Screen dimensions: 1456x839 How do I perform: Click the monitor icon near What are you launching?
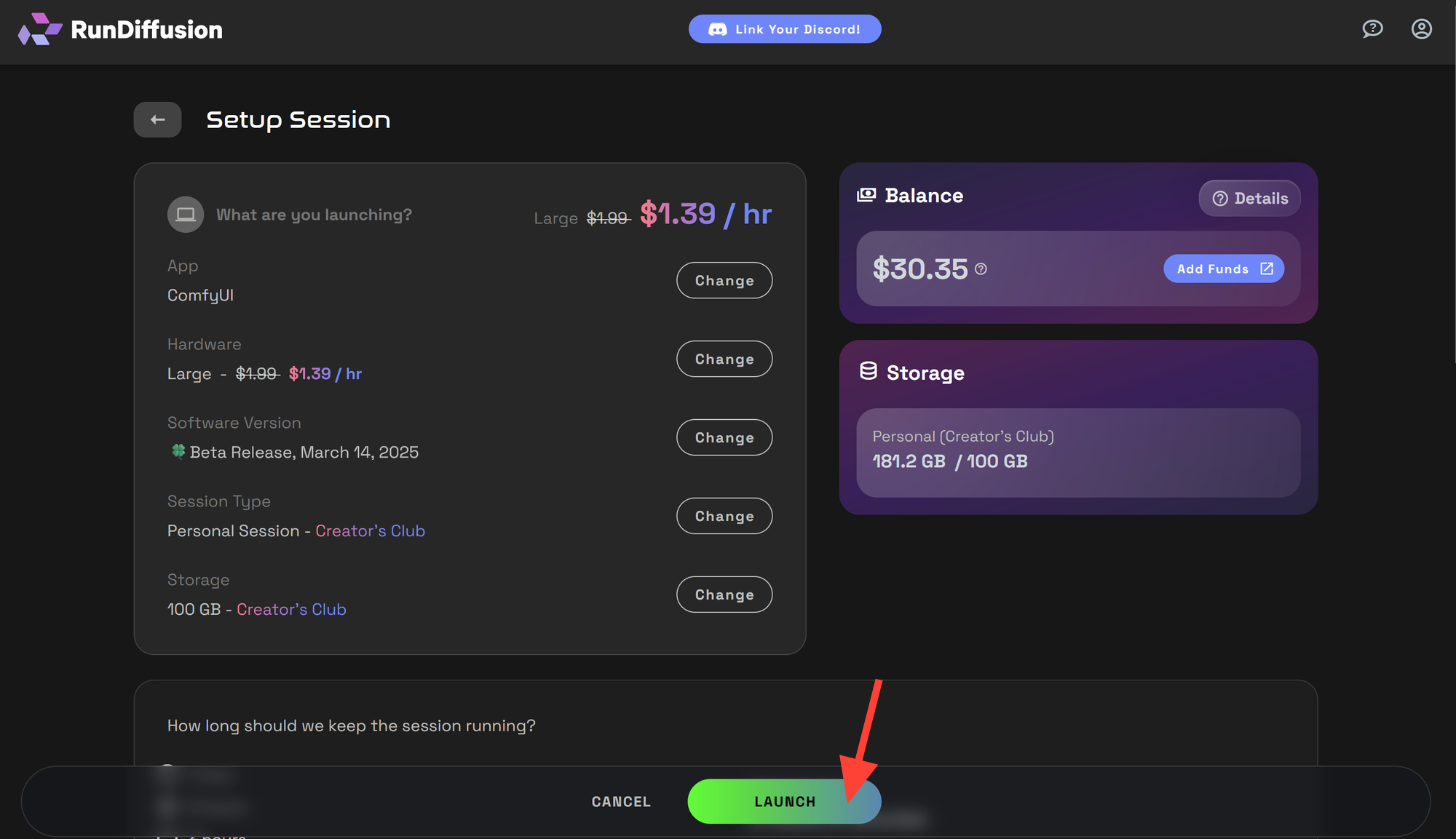186,214
